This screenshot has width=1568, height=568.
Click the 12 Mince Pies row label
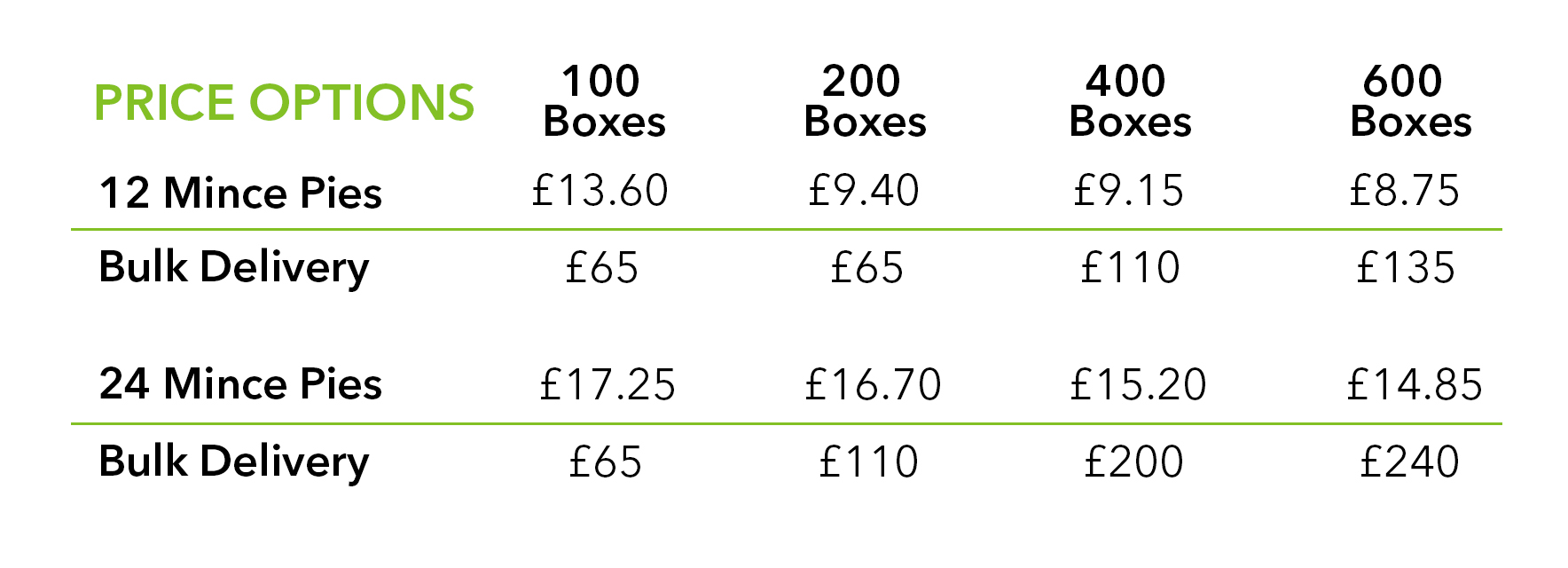(x=240, y=193)
